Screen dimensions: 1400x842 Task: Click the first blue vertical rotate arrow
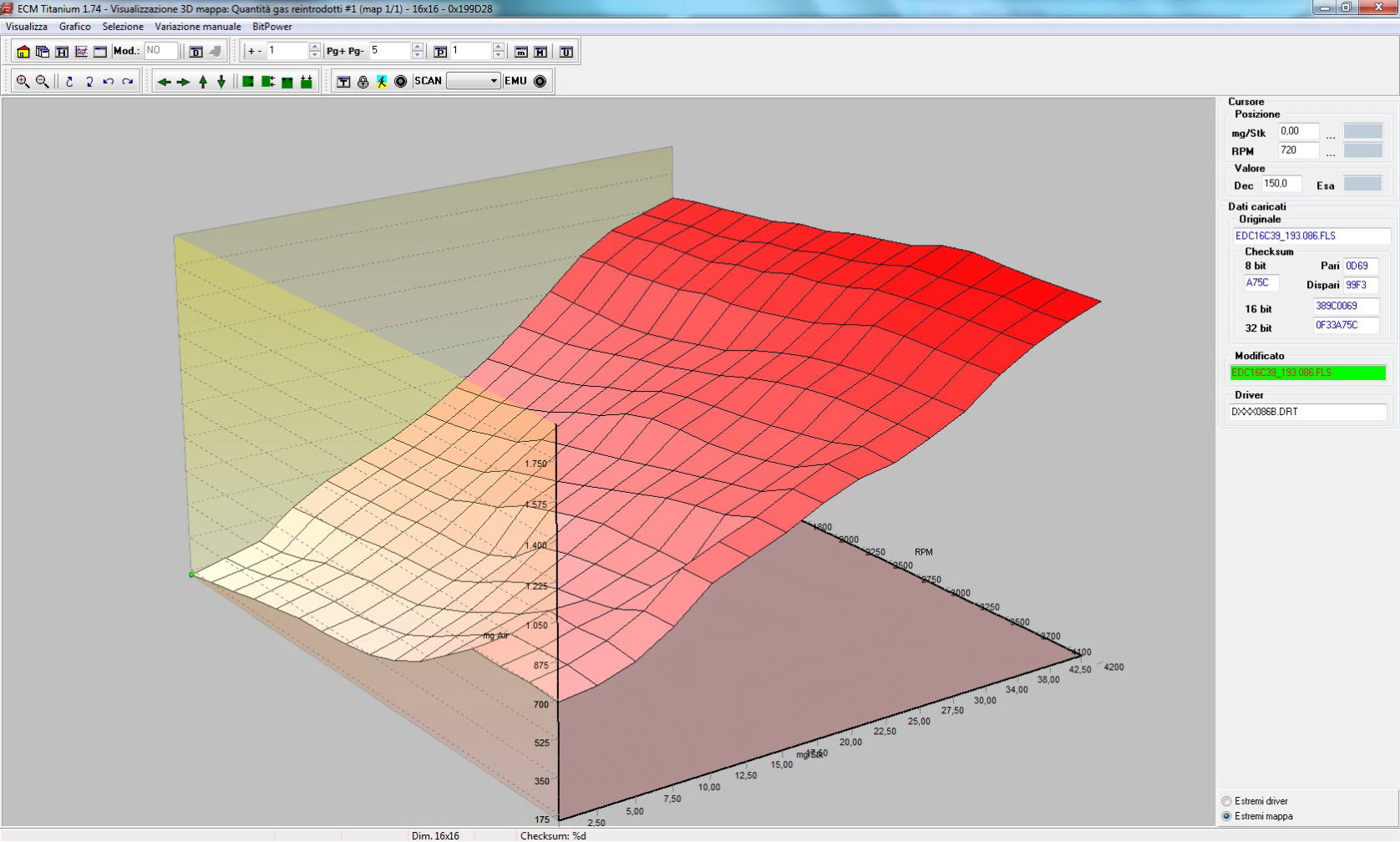(x=69, y=82)
